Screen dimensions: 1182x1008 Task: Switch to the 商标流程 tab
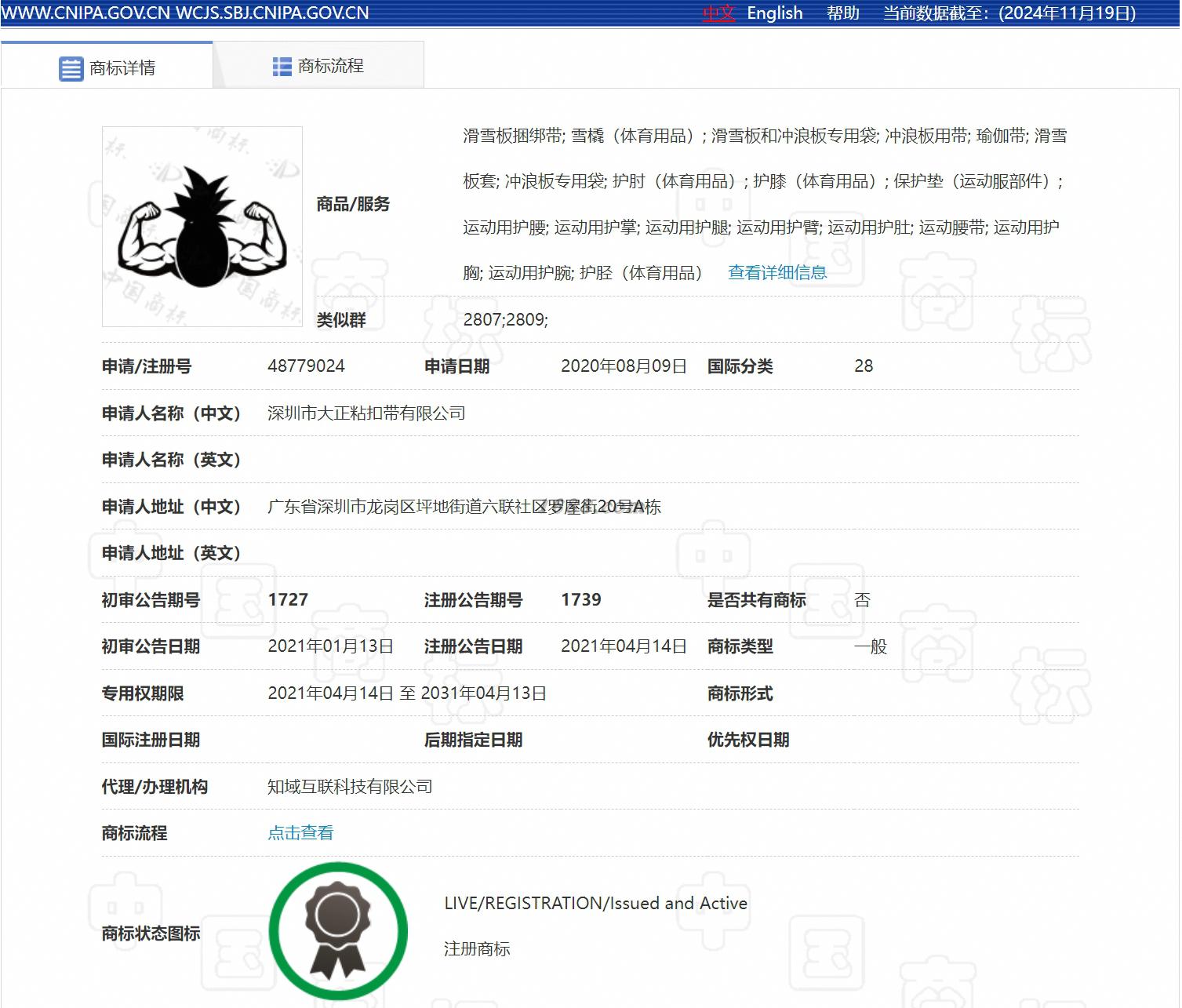(318, 66)
